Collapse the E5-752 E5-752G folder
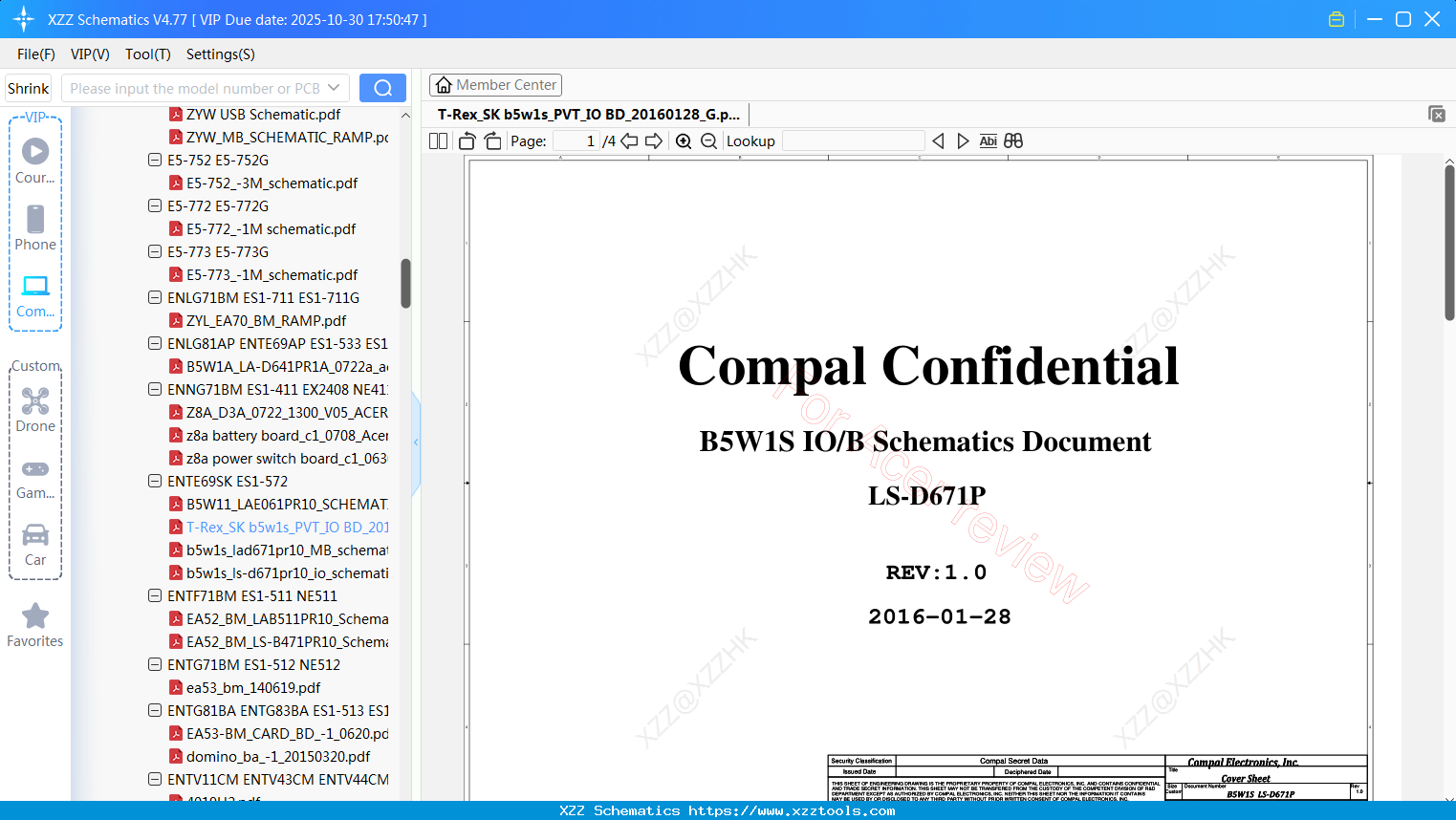Image resolution: width=1456 pixels, height=820 pixels. (x=155, y=160)
